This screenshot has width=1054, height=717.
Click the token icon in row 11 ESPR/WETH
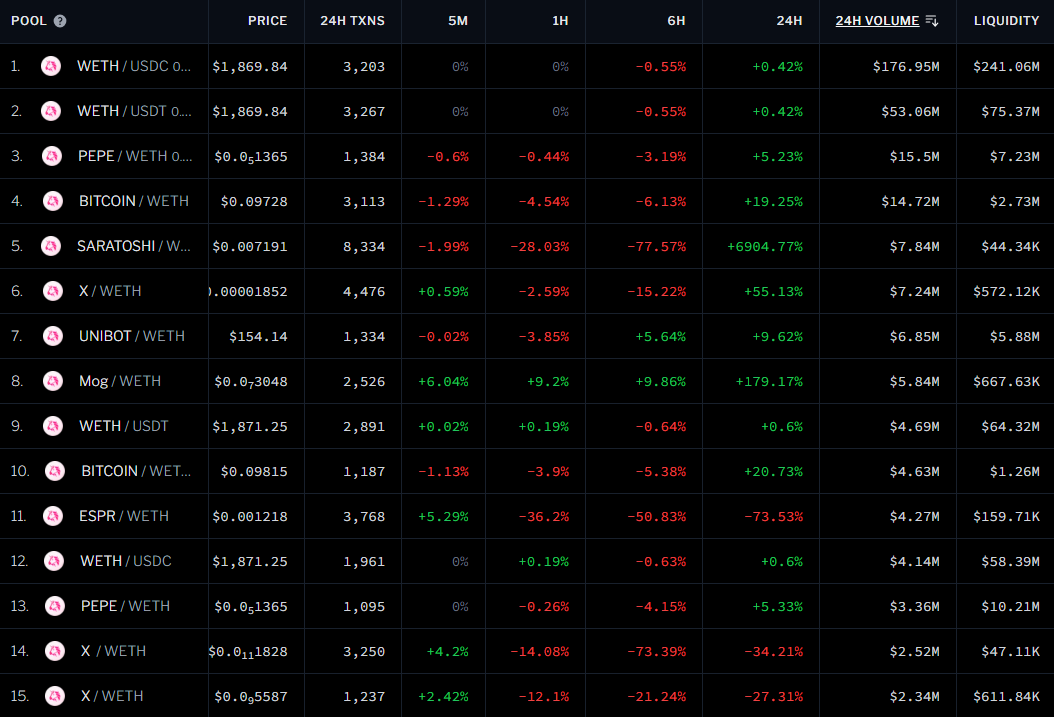point(53,516)
